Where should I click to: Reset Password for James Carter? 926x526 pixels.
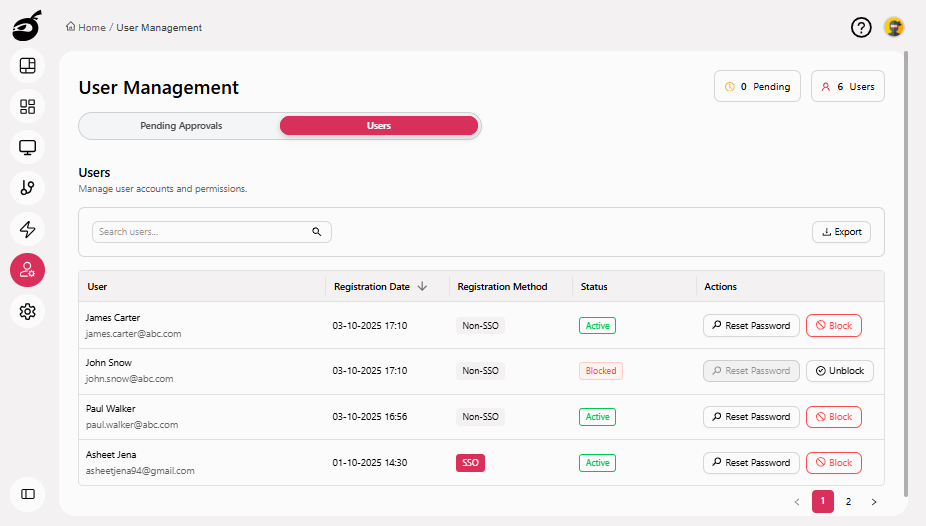pyautogui.click(x=751, y=325)
